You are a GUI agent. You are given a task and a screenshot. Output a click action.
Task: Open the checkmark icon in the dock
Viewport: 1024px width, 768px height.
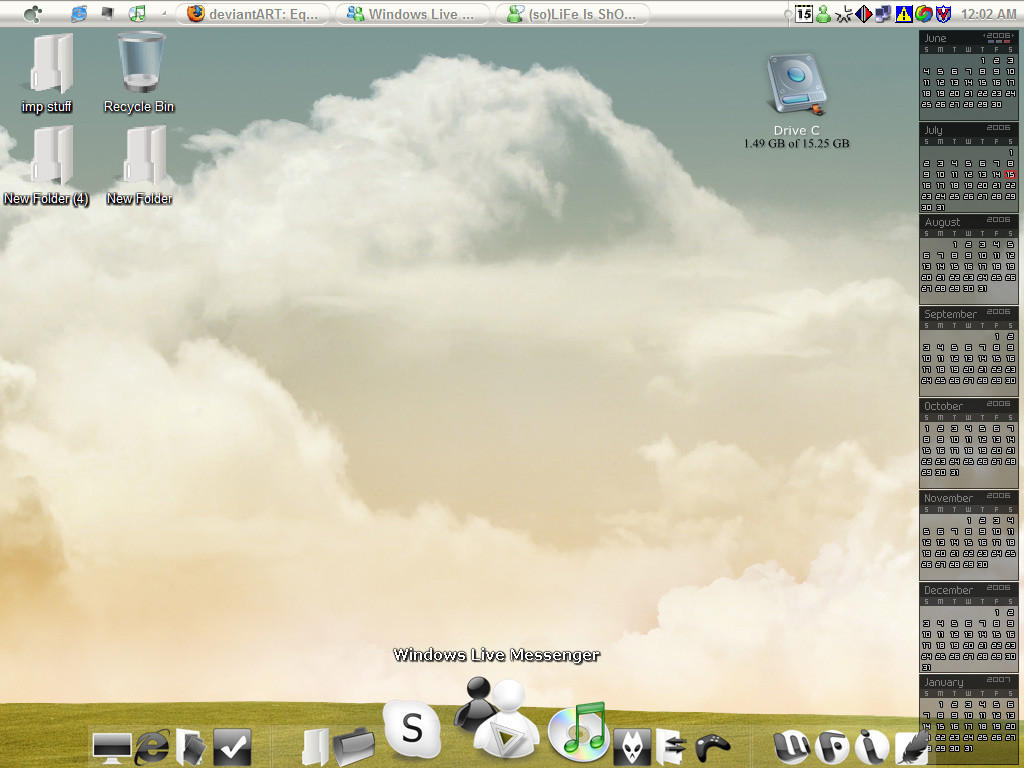pyautogui.click(x=232, y=748)
